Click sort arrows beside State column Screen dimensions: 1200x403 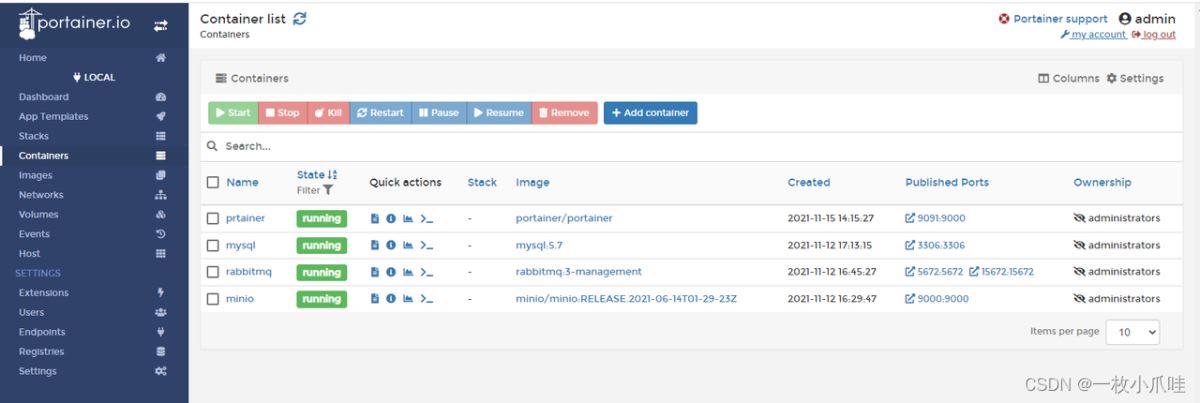click(x=333, y=175)
